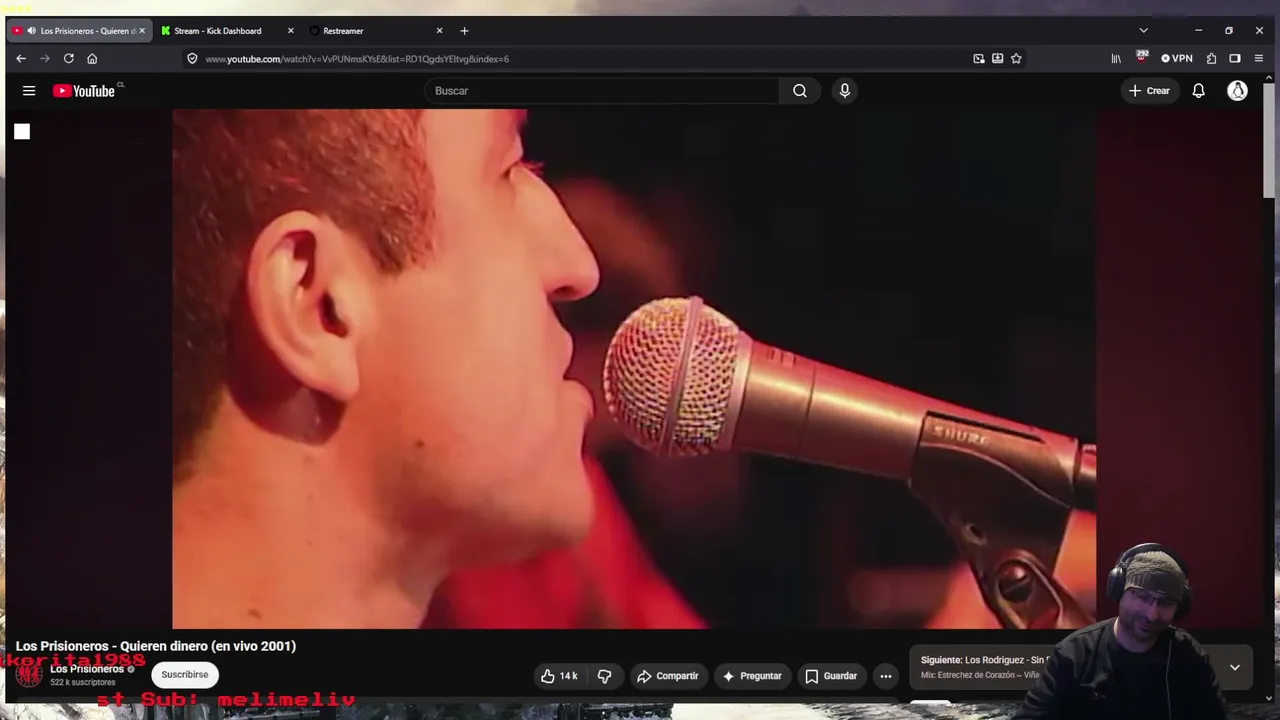The width and height of the screenshot is (1280, 720).
Task: Close the Restreamer tab
Action: (439, 31)
